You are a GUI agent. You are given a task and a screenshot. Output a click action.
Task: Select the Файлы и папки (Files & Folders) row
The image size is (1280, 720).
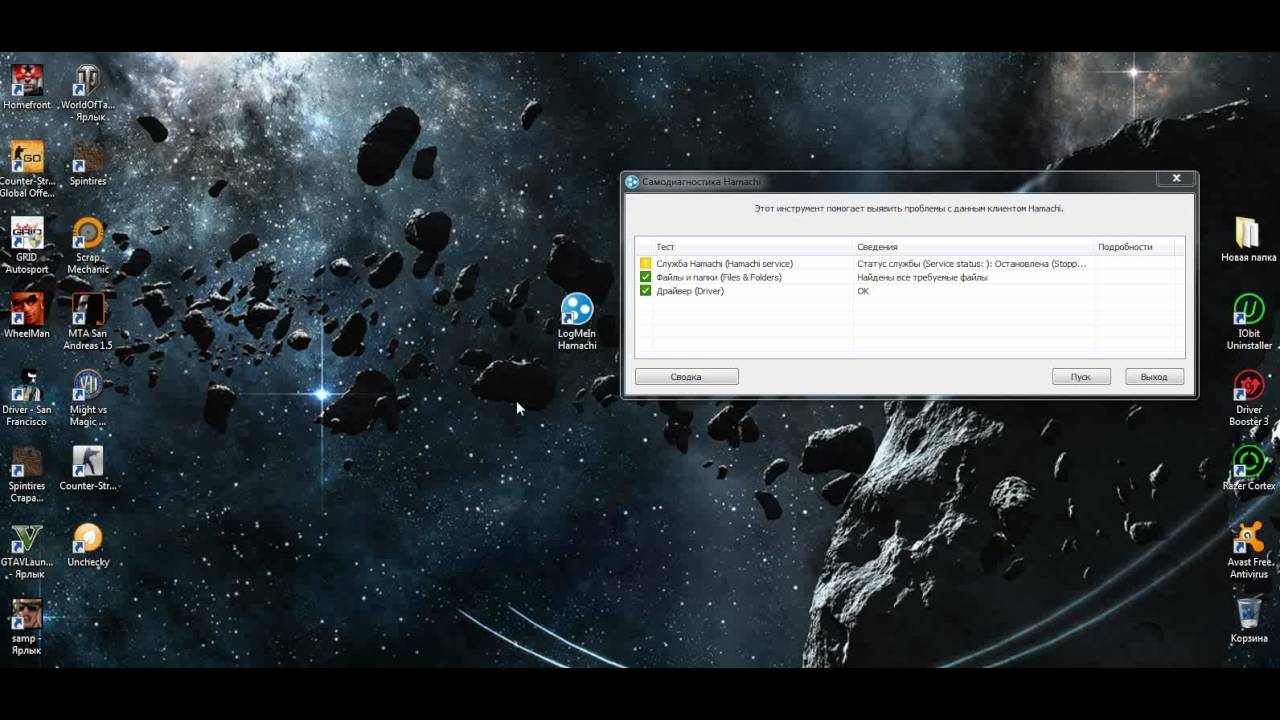(x=909, y=277)
